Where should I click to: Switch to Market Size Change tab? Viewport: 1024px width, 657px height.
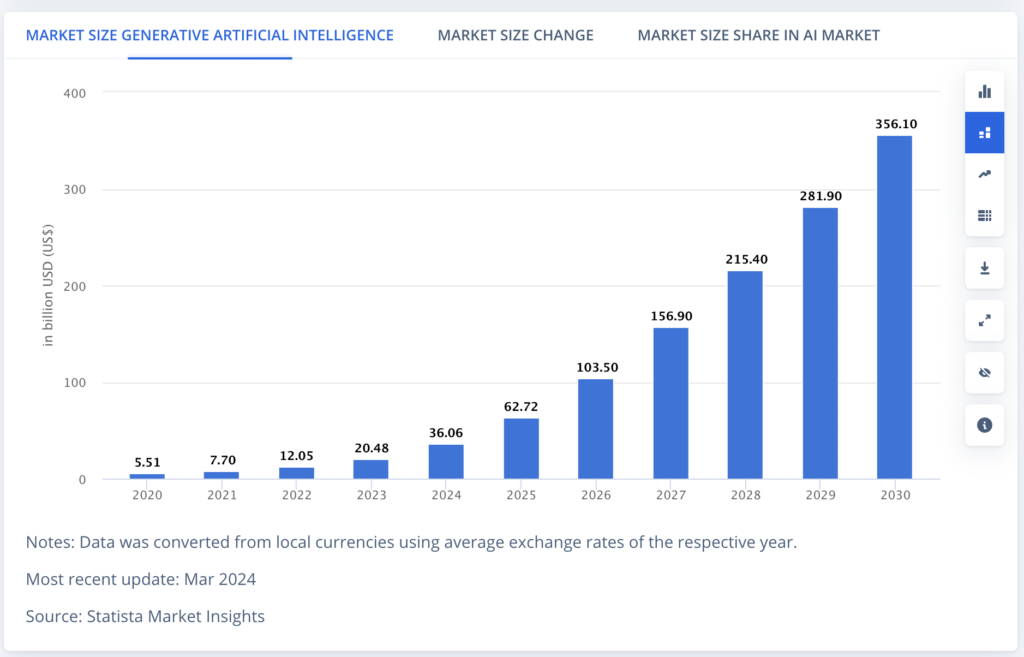tap(515, 35)
